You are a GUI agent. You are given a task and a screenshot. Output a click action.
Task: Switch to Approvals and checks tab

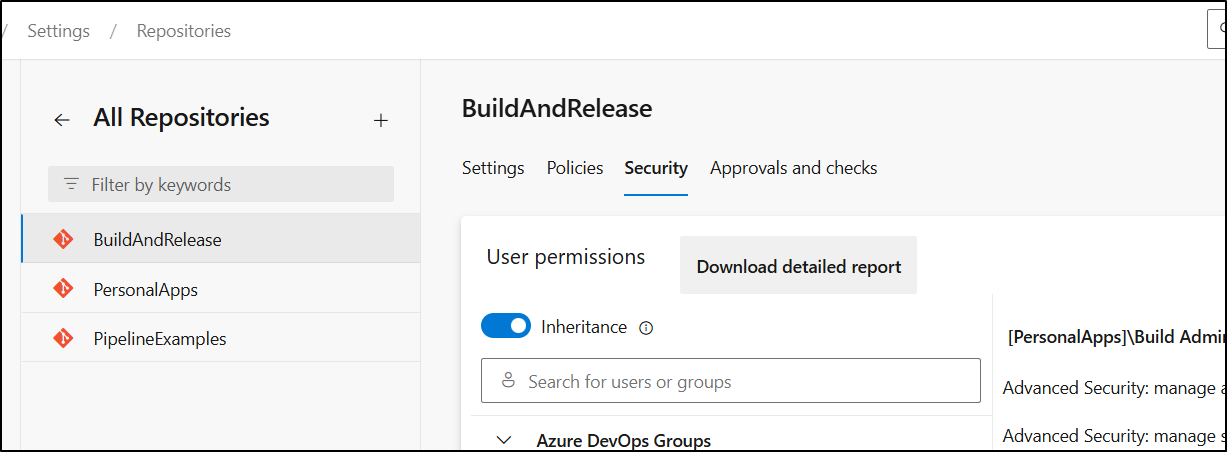click(x=794, y=168)
